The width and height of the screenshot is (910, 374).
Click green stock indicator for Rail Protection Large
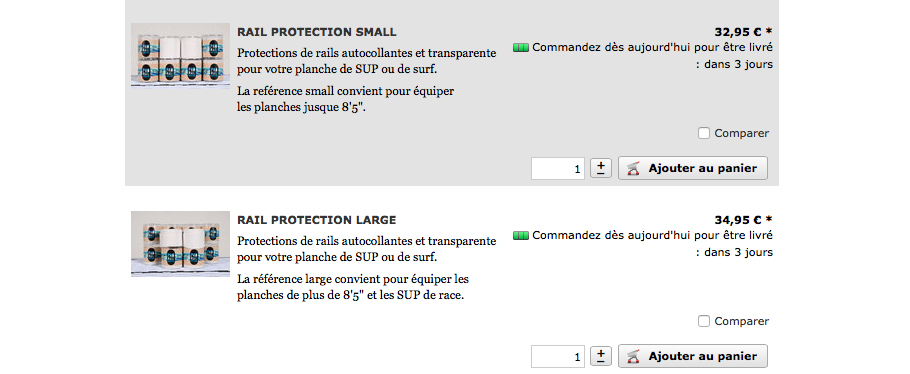coord(521,236)
